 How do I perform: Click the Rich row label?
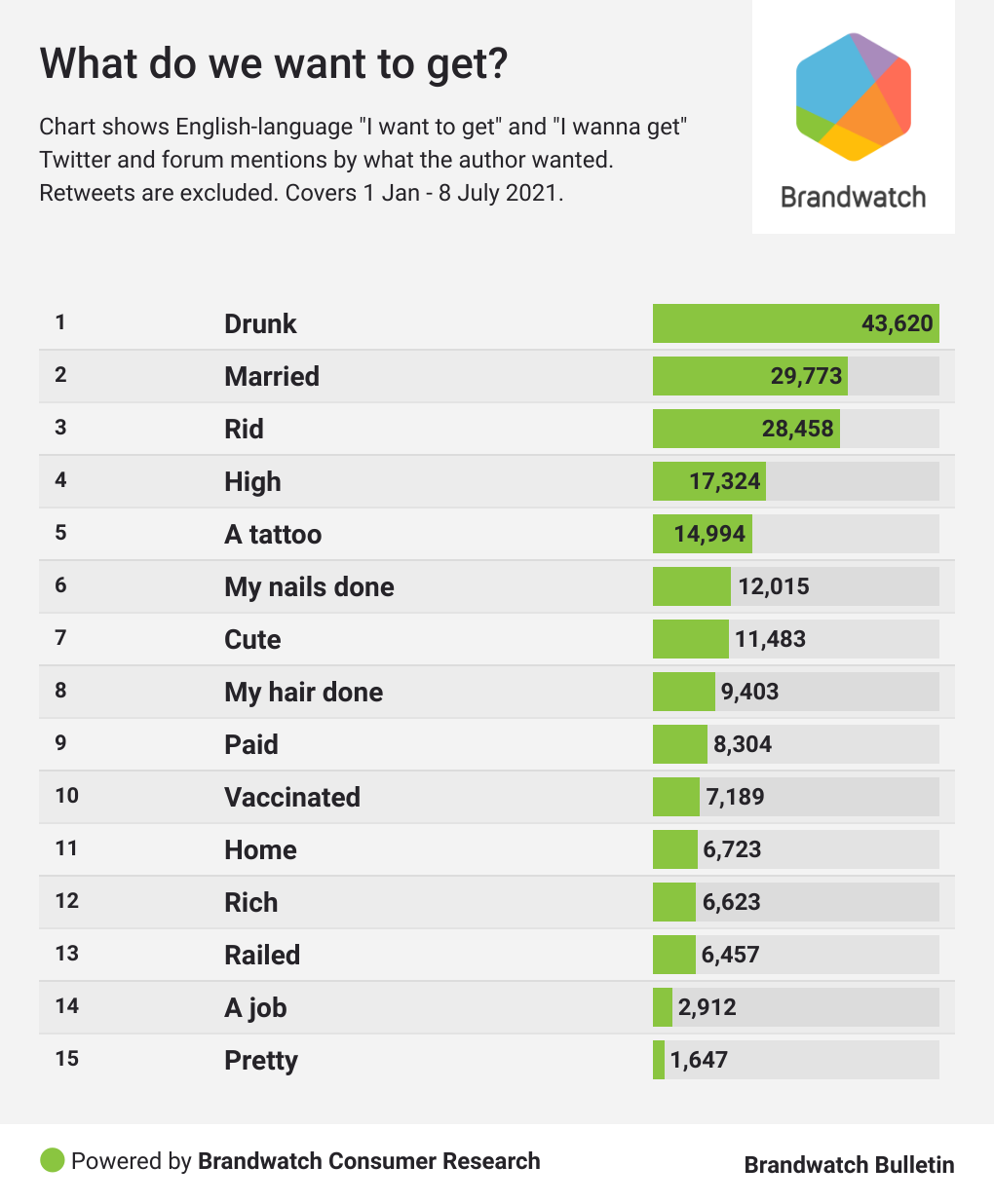[251, 902]
